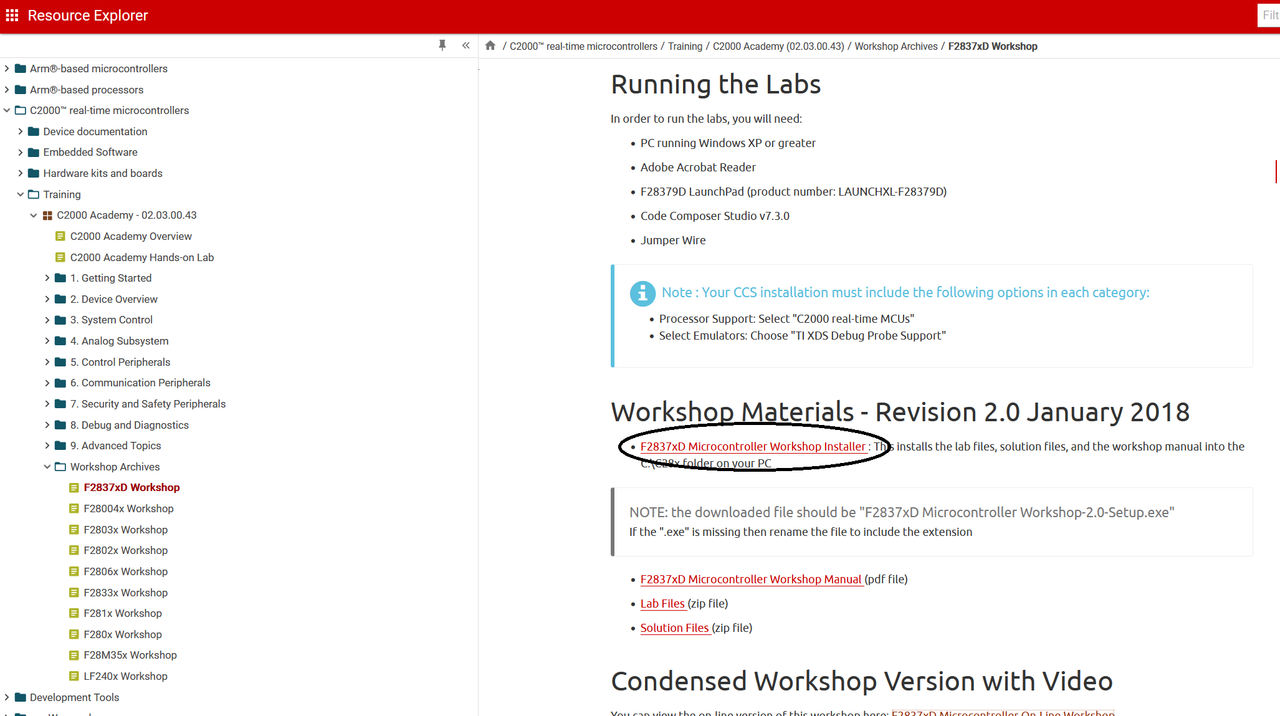Click the Device documentation folder icon

(34, 132)
